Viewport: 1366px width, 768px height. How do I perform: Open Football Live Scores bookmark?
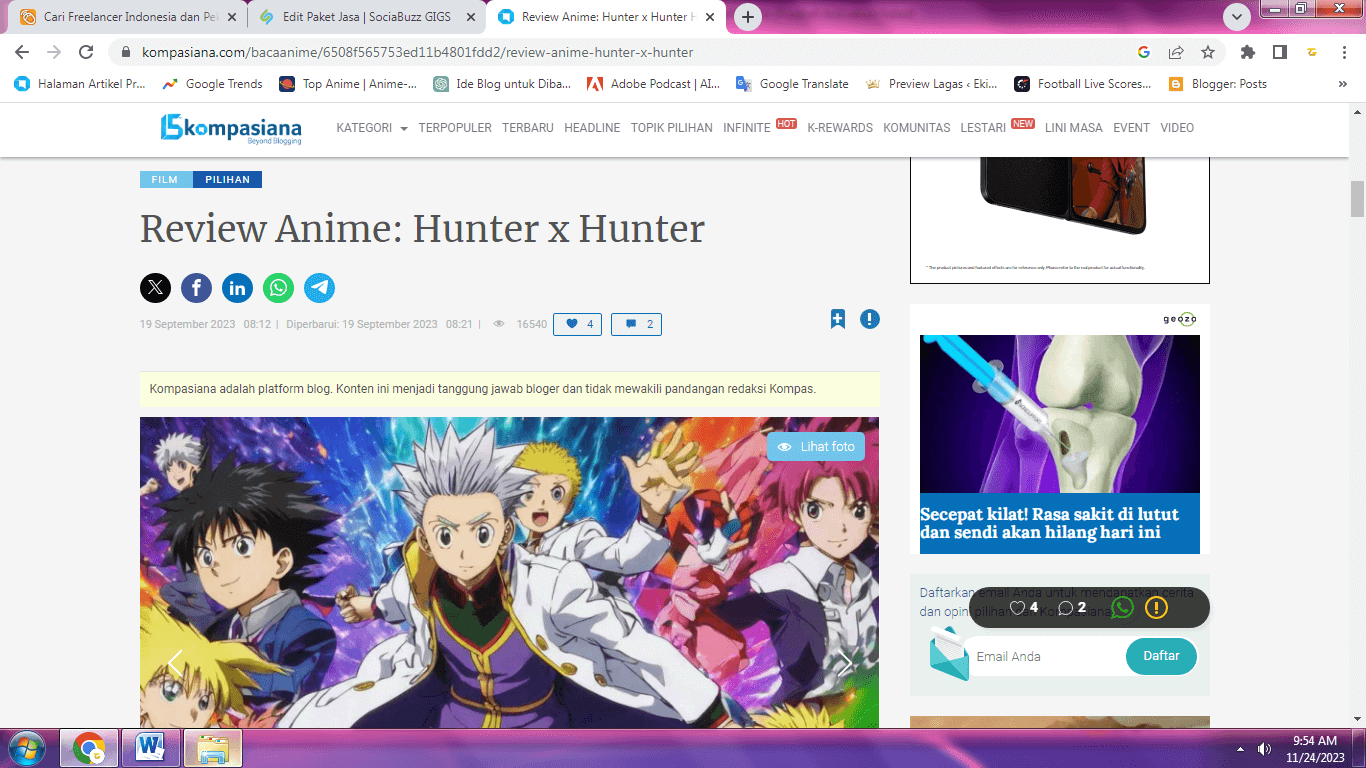[1084, 84]
